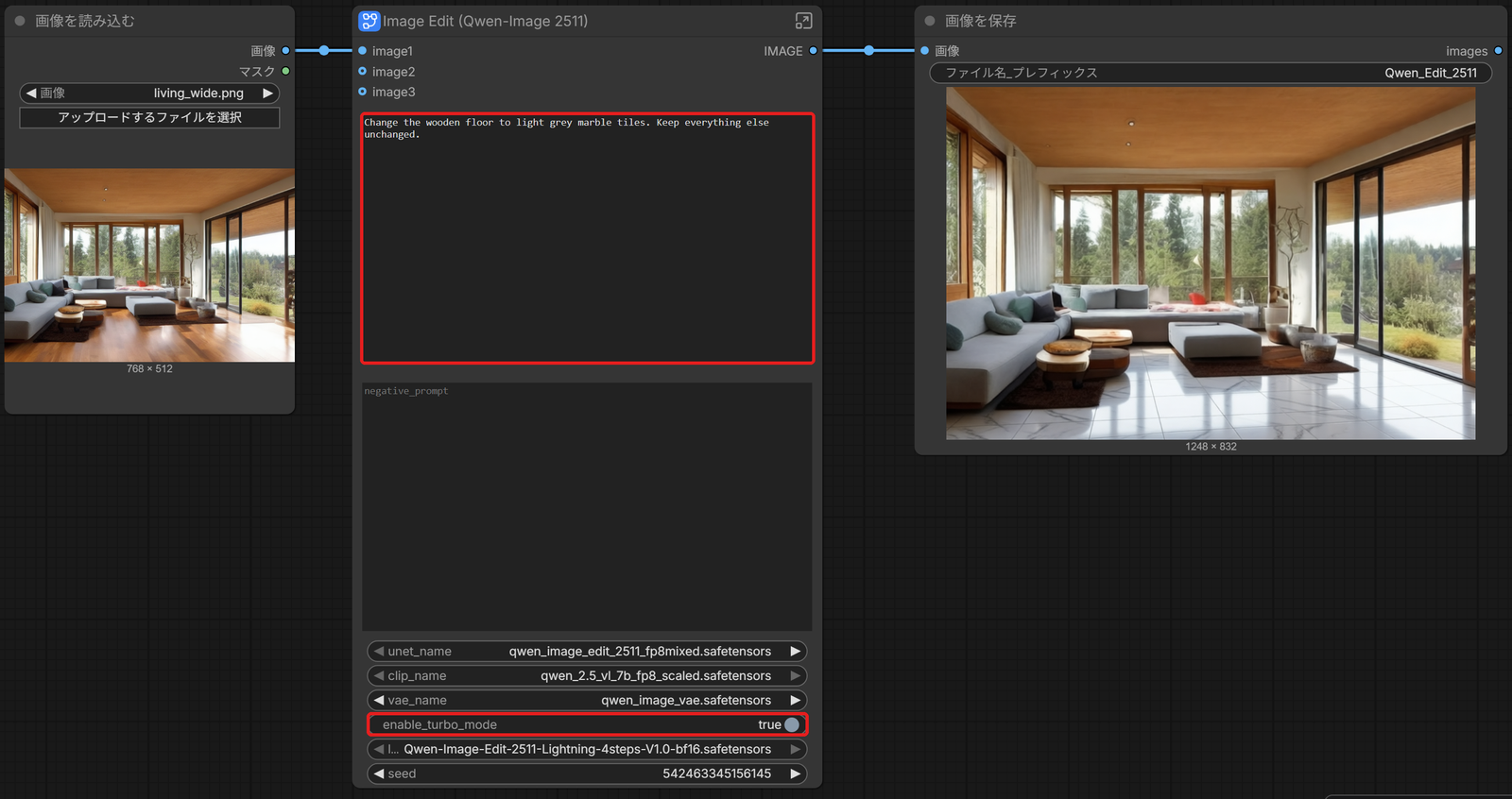Image resolution: width=1512 pixels, height=799 pixels.
Task: Switch to previous unet_name model
Action: click(x=379, y=651)
